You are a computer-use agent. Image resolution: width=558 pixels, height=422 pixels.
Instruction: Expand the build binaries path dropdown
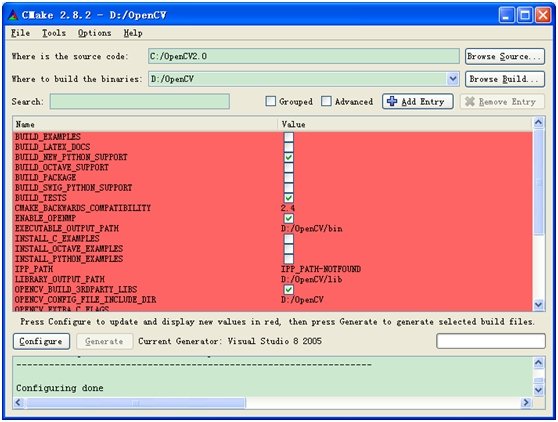[453, 79]
